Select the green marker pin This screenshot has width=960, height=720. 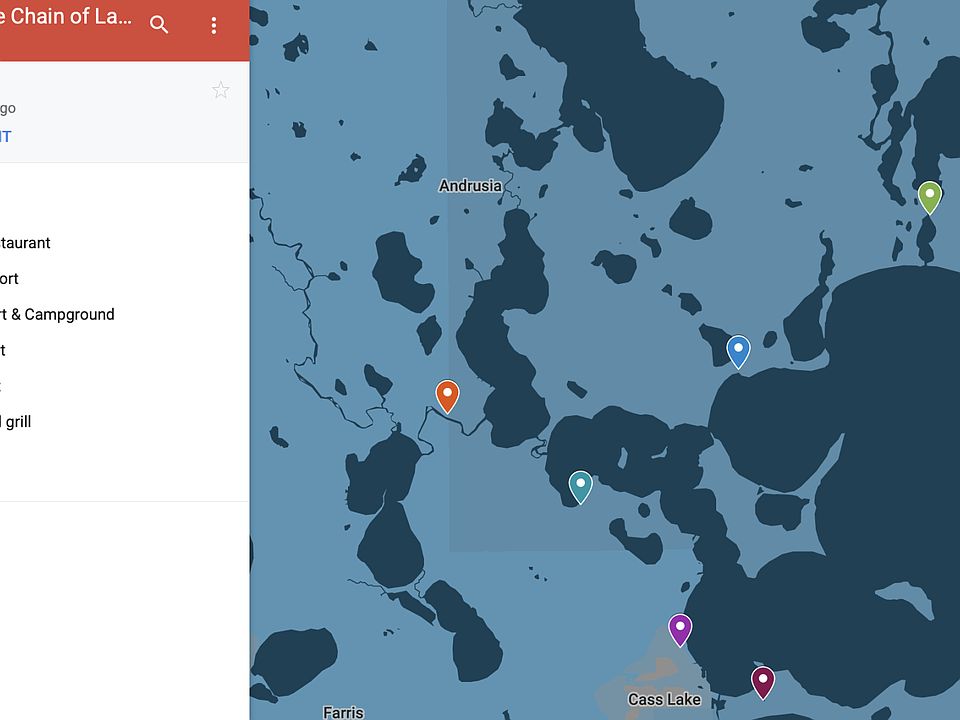coord(929,196)
